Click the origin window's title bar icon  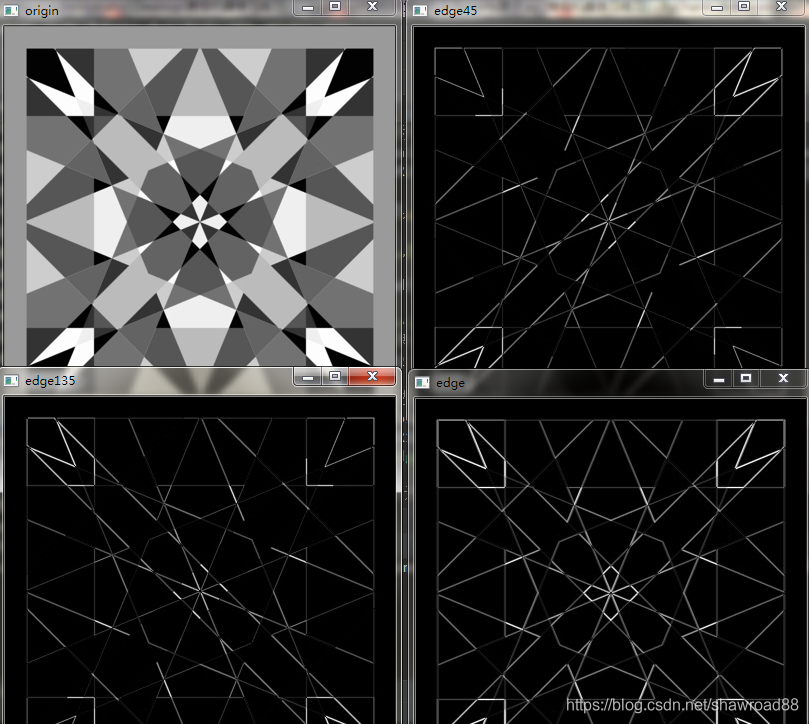tap(10, 10)
